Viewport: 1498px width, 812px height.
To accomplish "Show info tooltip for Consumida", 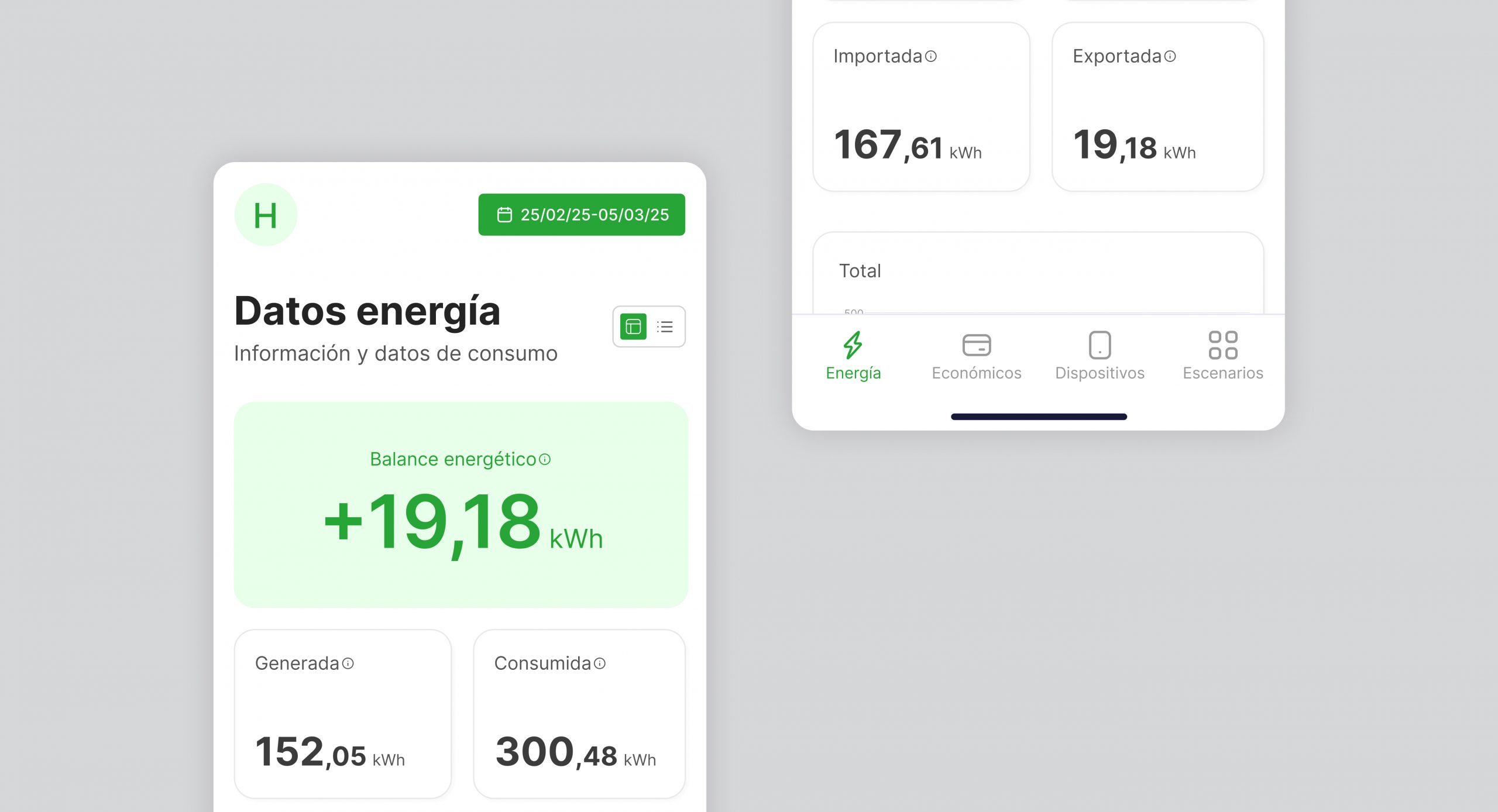I will click(600, 663).
